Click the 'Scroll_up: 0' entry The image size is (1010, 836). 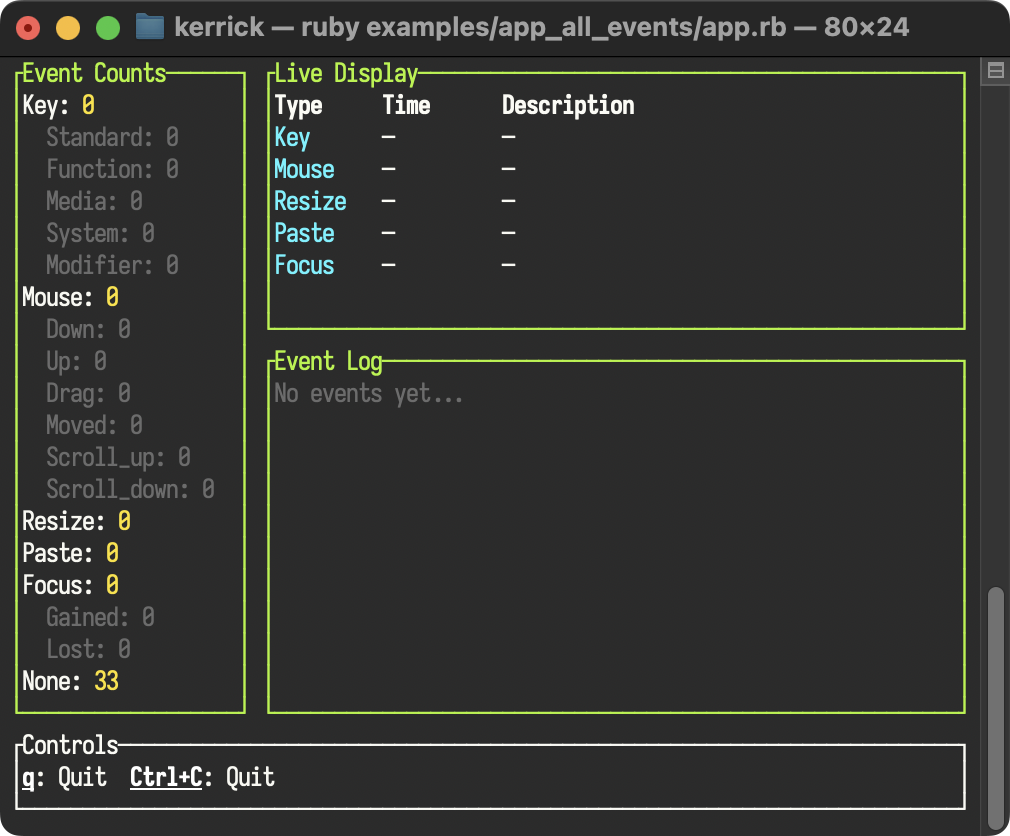pyautogui.click(x=119, y=457)
